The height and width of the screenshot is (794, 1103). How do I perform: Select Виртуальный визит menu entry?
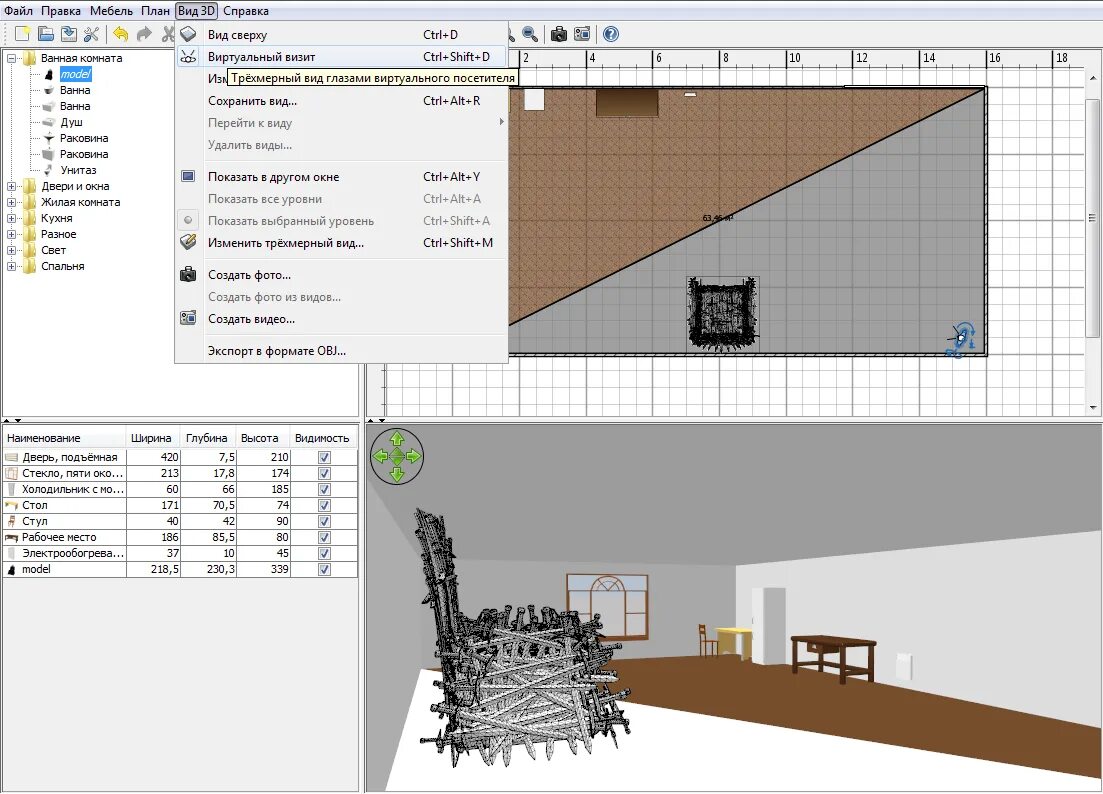click(x=341, y=57)
